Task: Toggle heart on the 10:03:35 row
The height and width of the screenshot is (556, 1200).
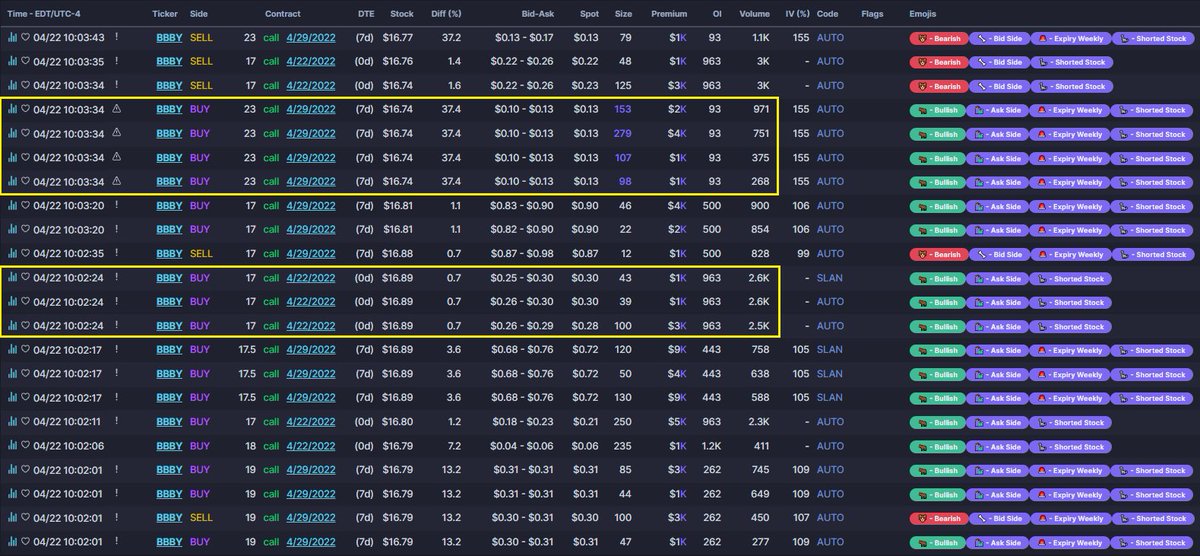Action: click(25, 62)
